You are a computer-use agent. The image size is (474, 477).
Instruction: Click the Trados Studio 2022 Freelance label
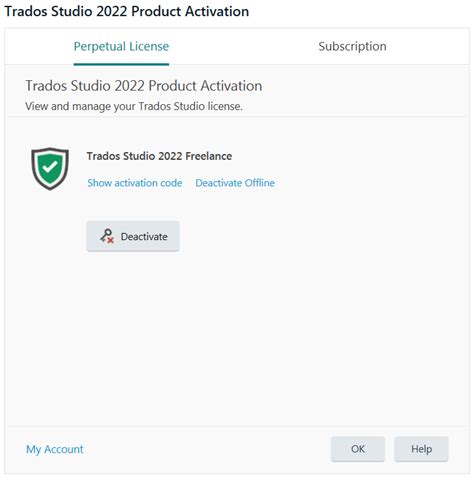[159, 156]
